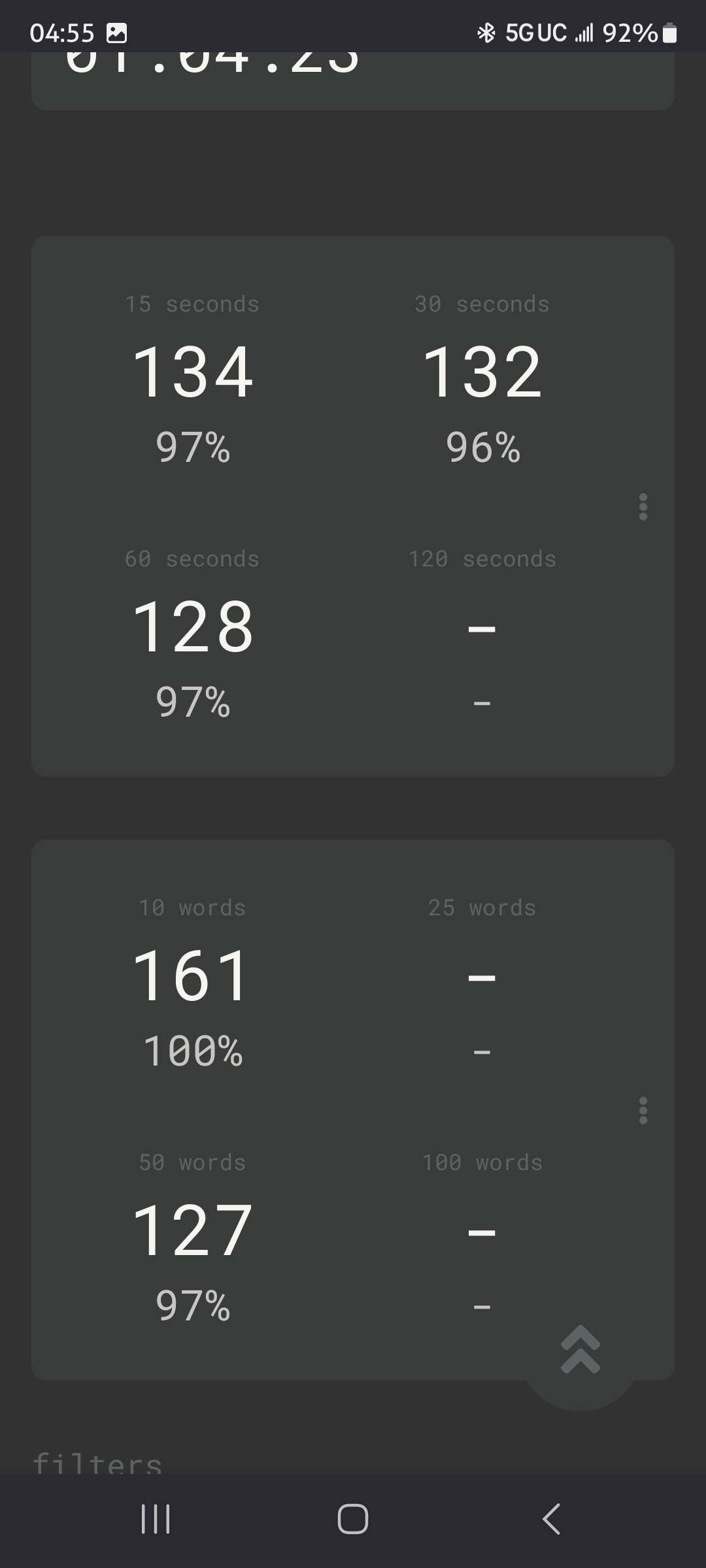The height and width of the screenshot is (1568, 706).
Task: Tap Android back arrow
Action: pos(551,1518)
